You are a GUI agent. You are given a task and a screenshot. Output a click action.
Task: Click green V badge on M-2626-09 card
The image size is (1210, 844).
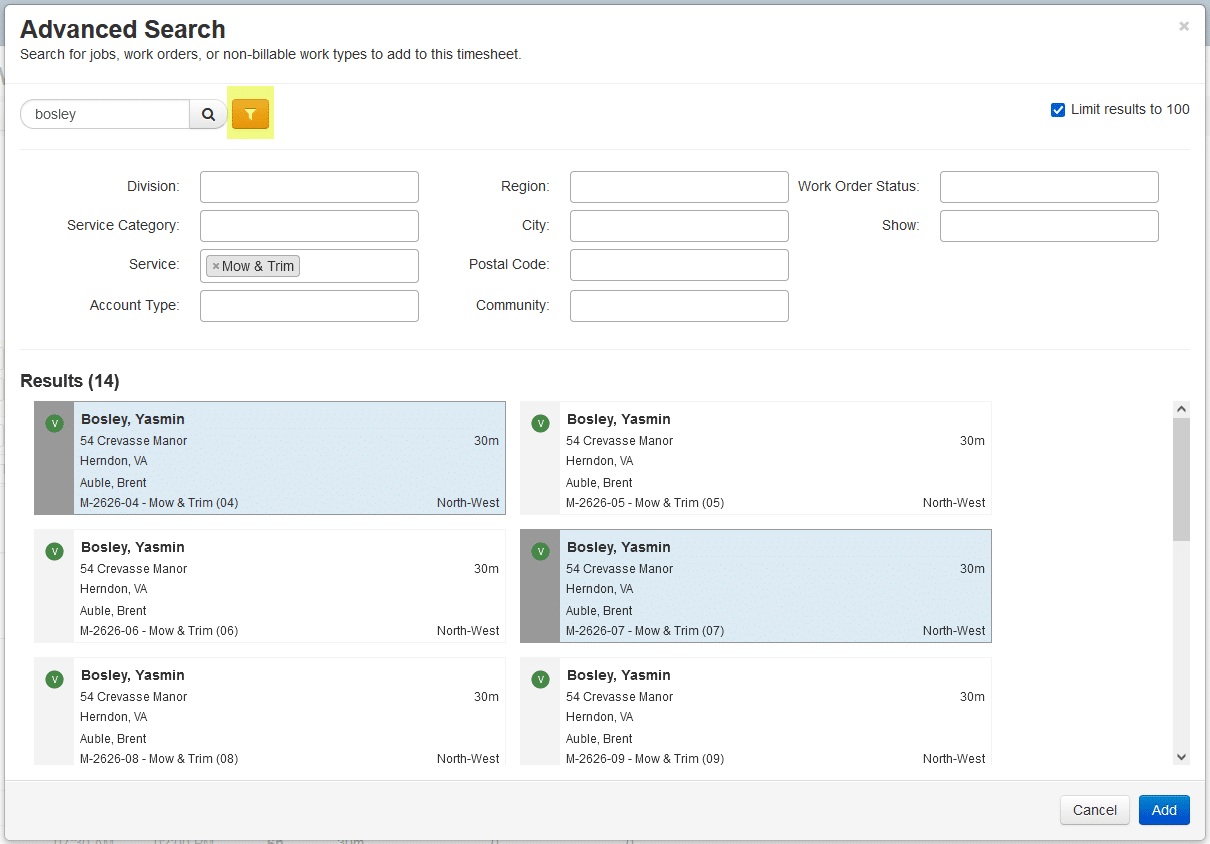pos(541,679)
